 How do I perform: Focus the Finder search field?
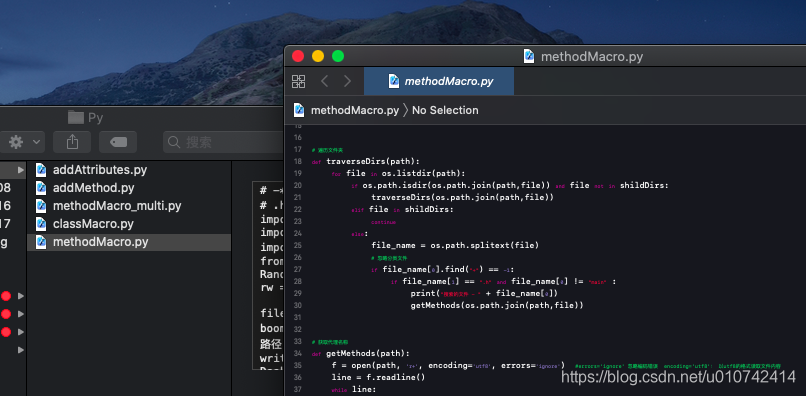point(224,142)
